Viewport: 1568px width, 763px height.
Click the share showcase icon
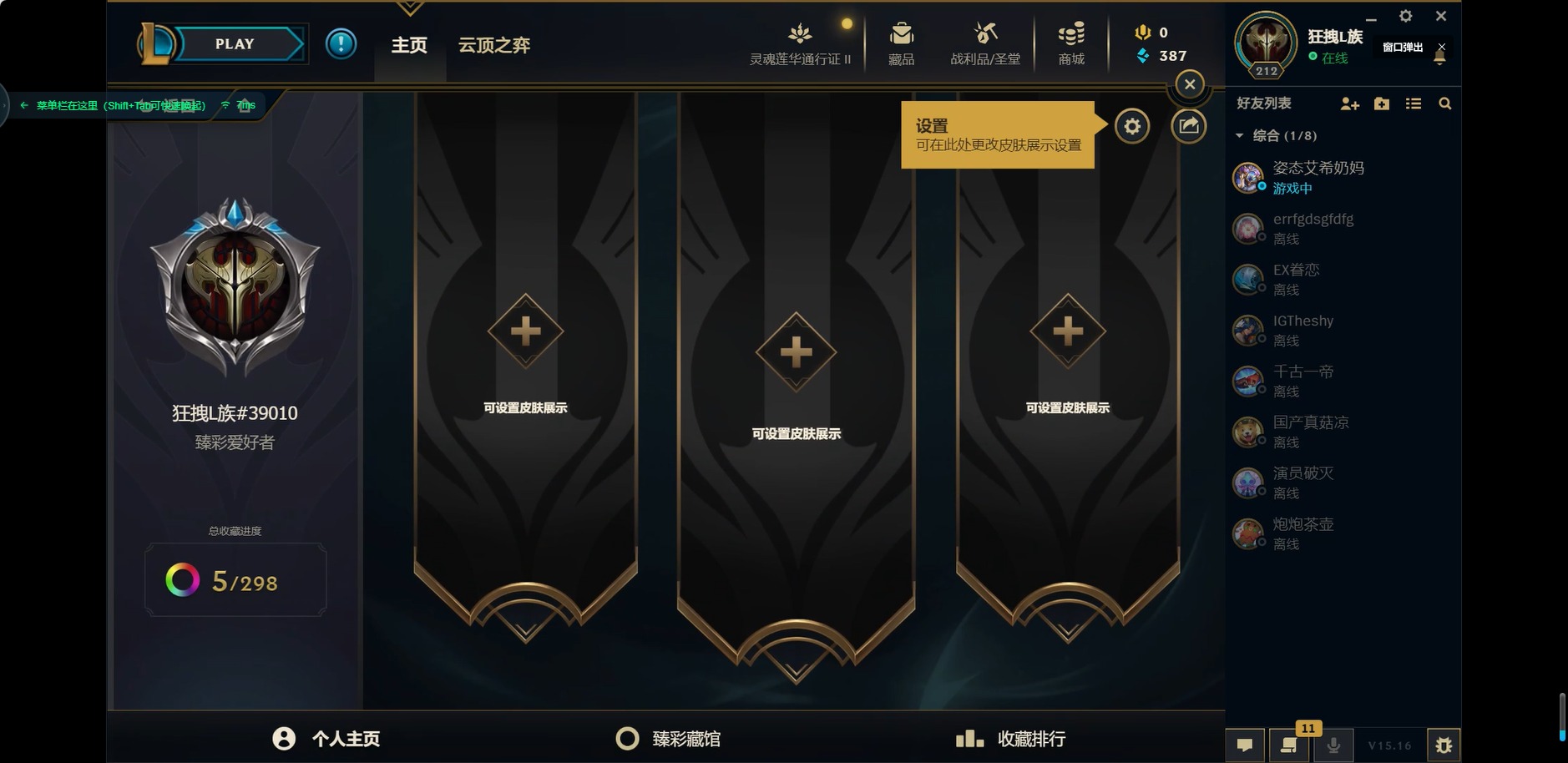click(x=1188, y=126)
